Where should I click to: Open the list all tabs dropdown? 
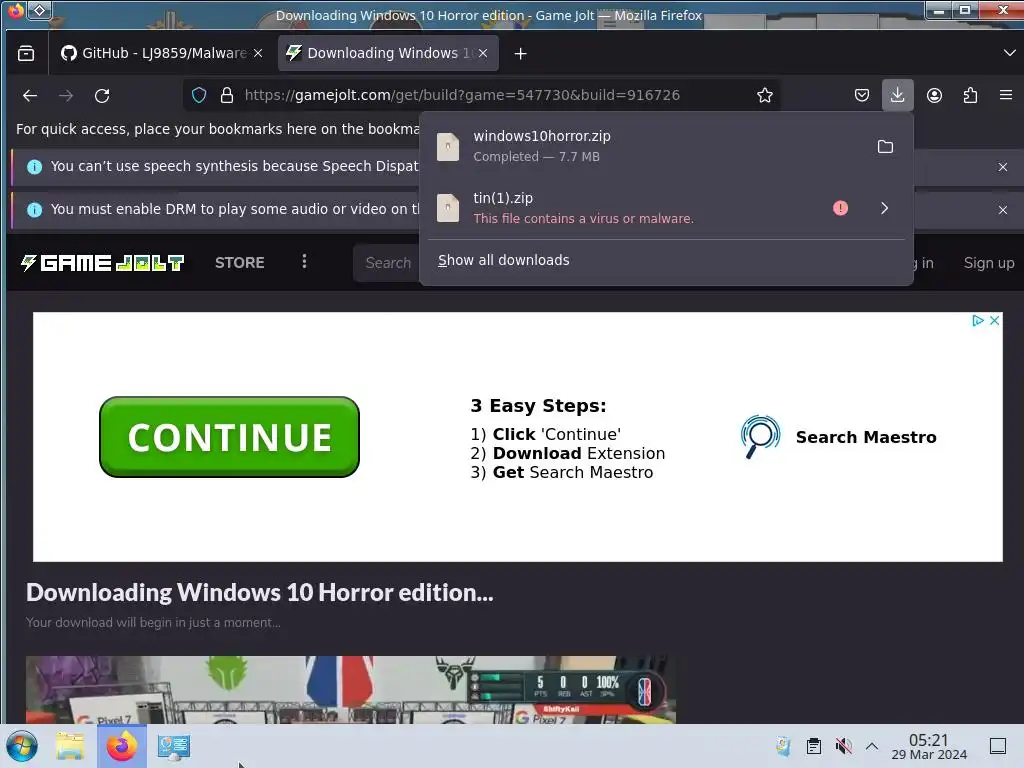[x=1009, y=53]
